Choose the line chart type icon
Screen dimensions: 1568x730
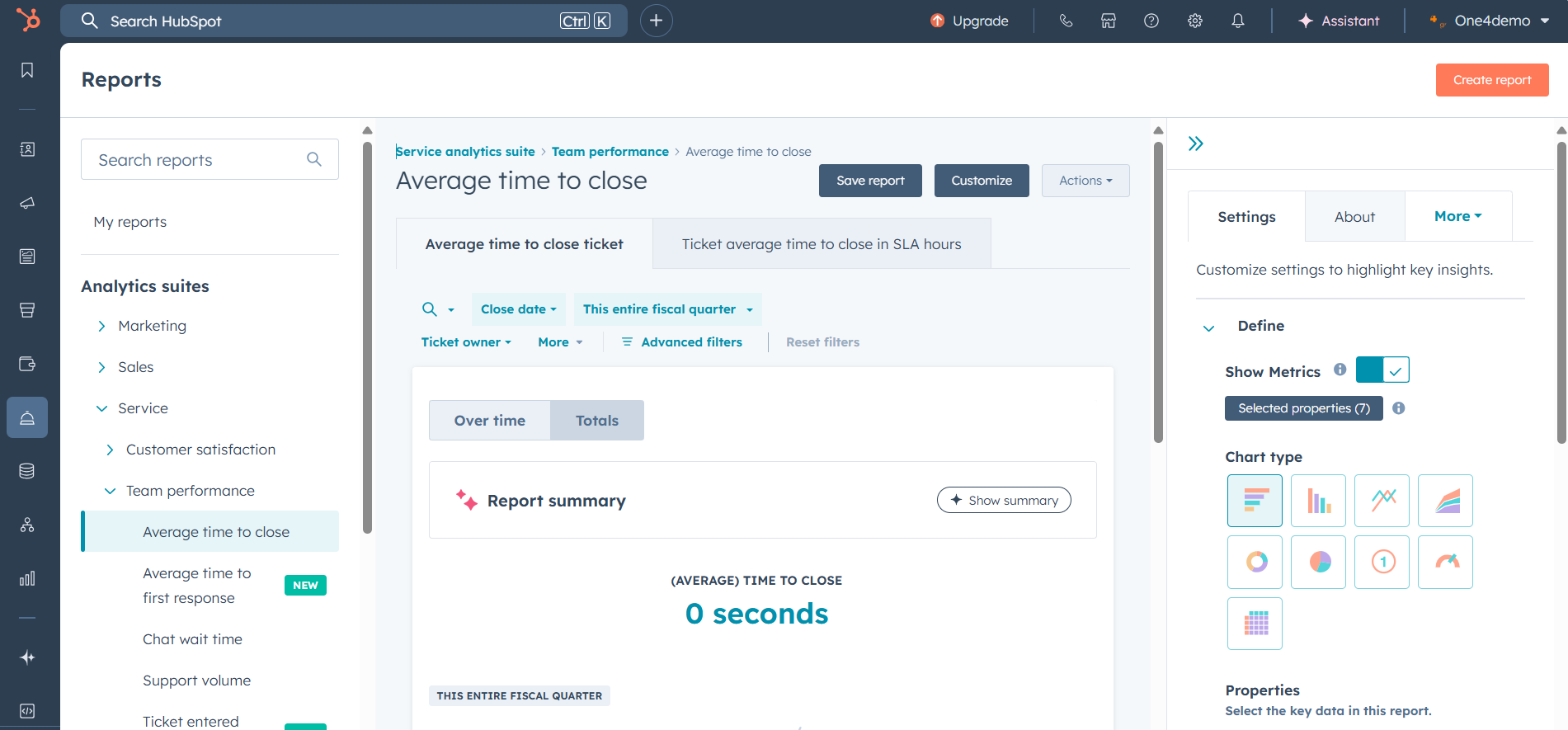[1382, 501]
